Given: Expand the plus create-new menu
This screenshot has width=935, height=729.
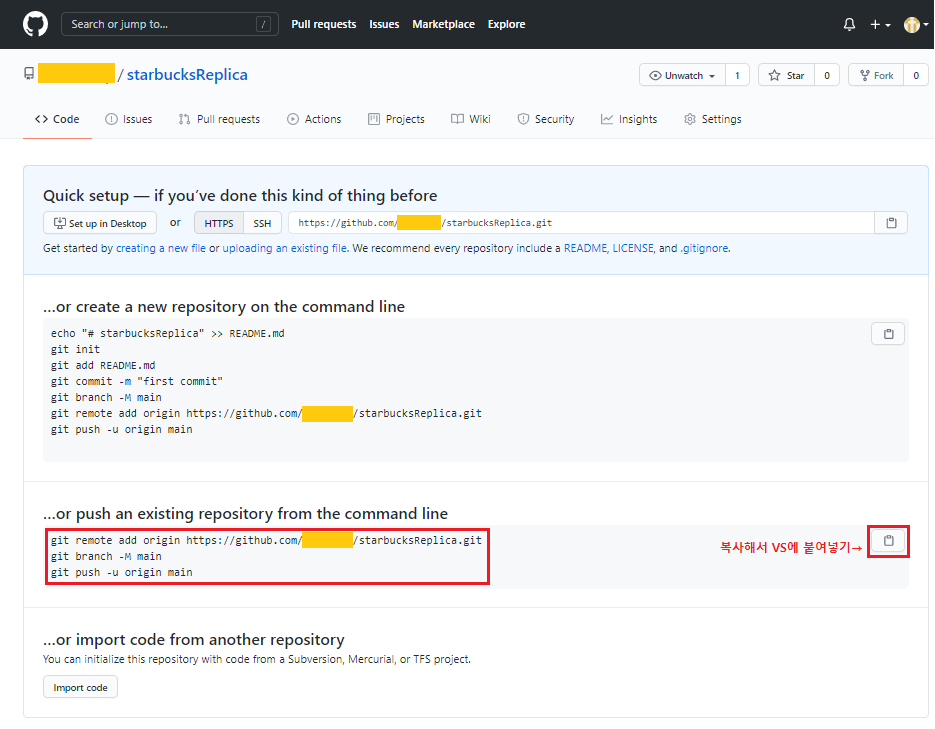Looking at the screenshot, I should [x=880, y=24].
